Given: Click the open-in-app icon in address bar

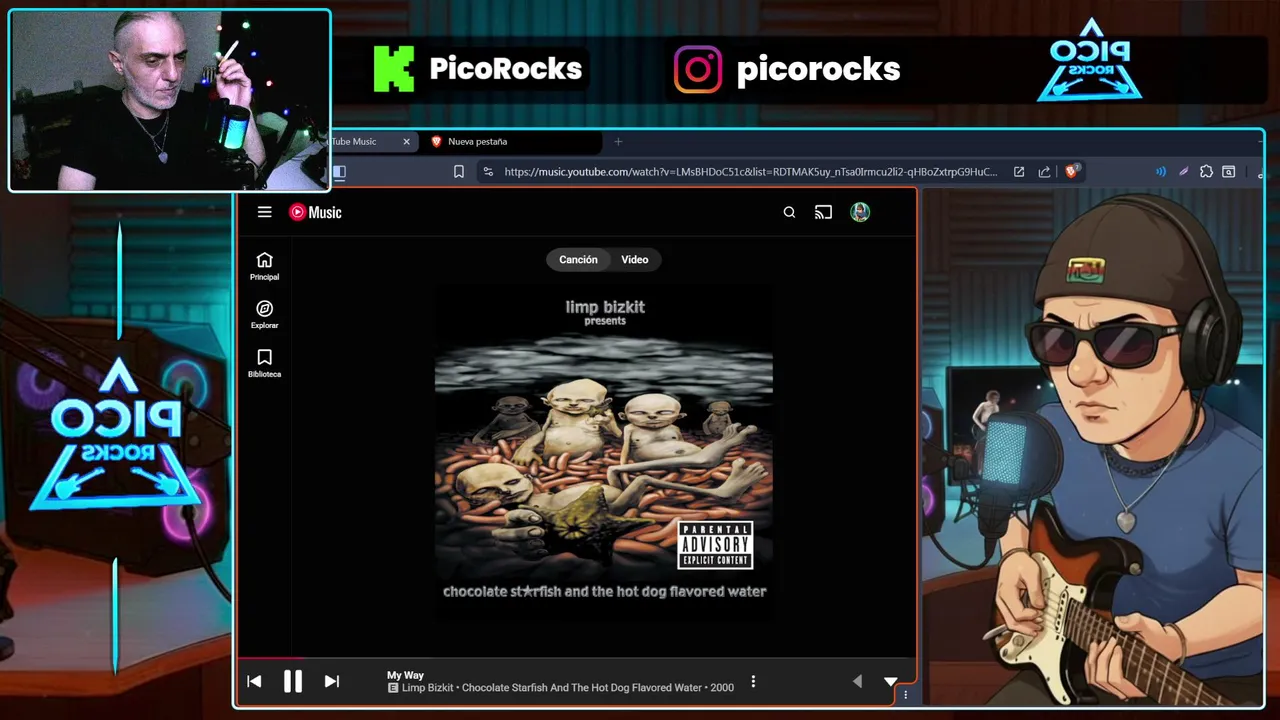Looking at the screenshot, I should (x=1019, y=172).
